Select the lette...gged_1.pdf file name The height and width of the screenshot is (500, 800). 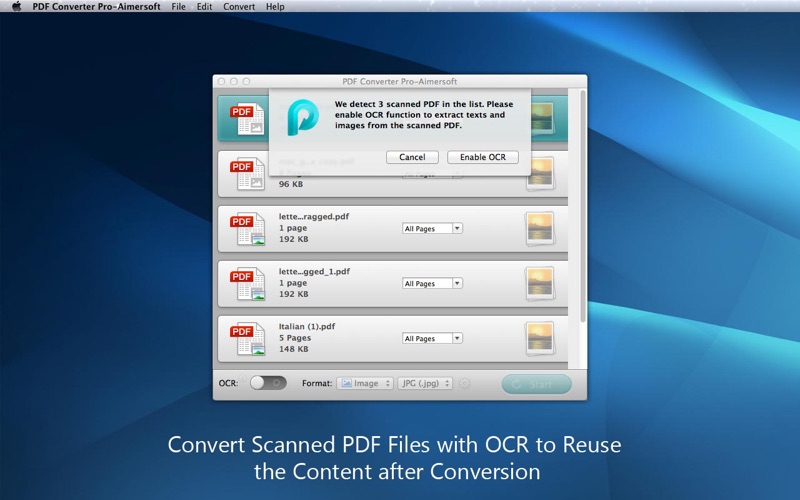pos(314,271)
